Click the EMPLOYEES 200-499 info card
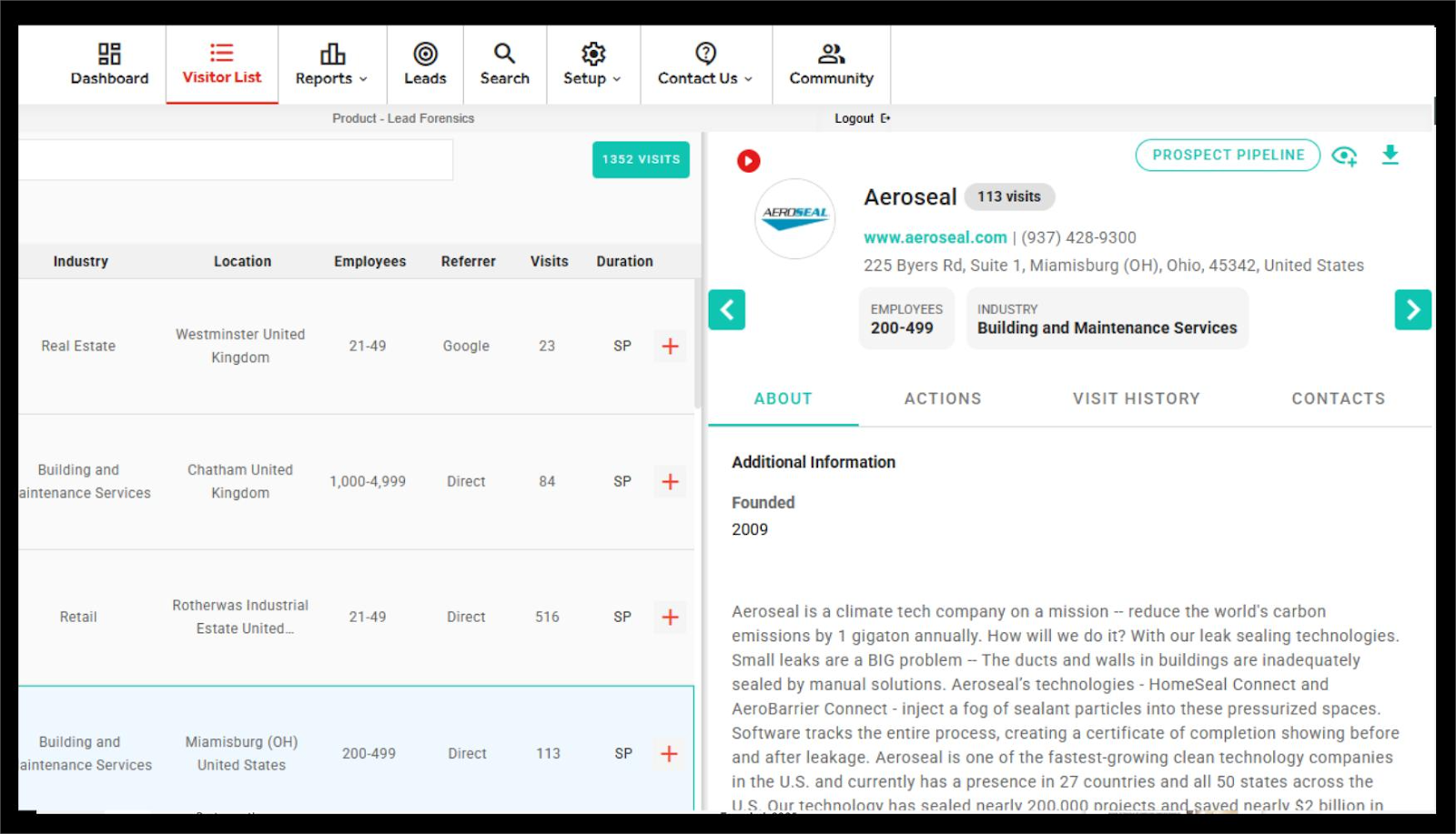 tap(906, 318)
